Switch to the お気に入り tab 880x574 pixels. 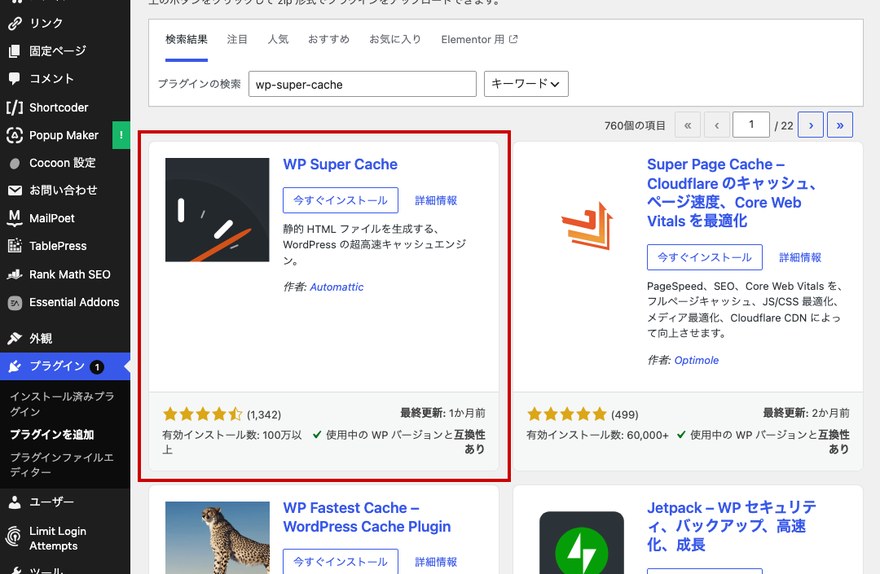point(395,39)
